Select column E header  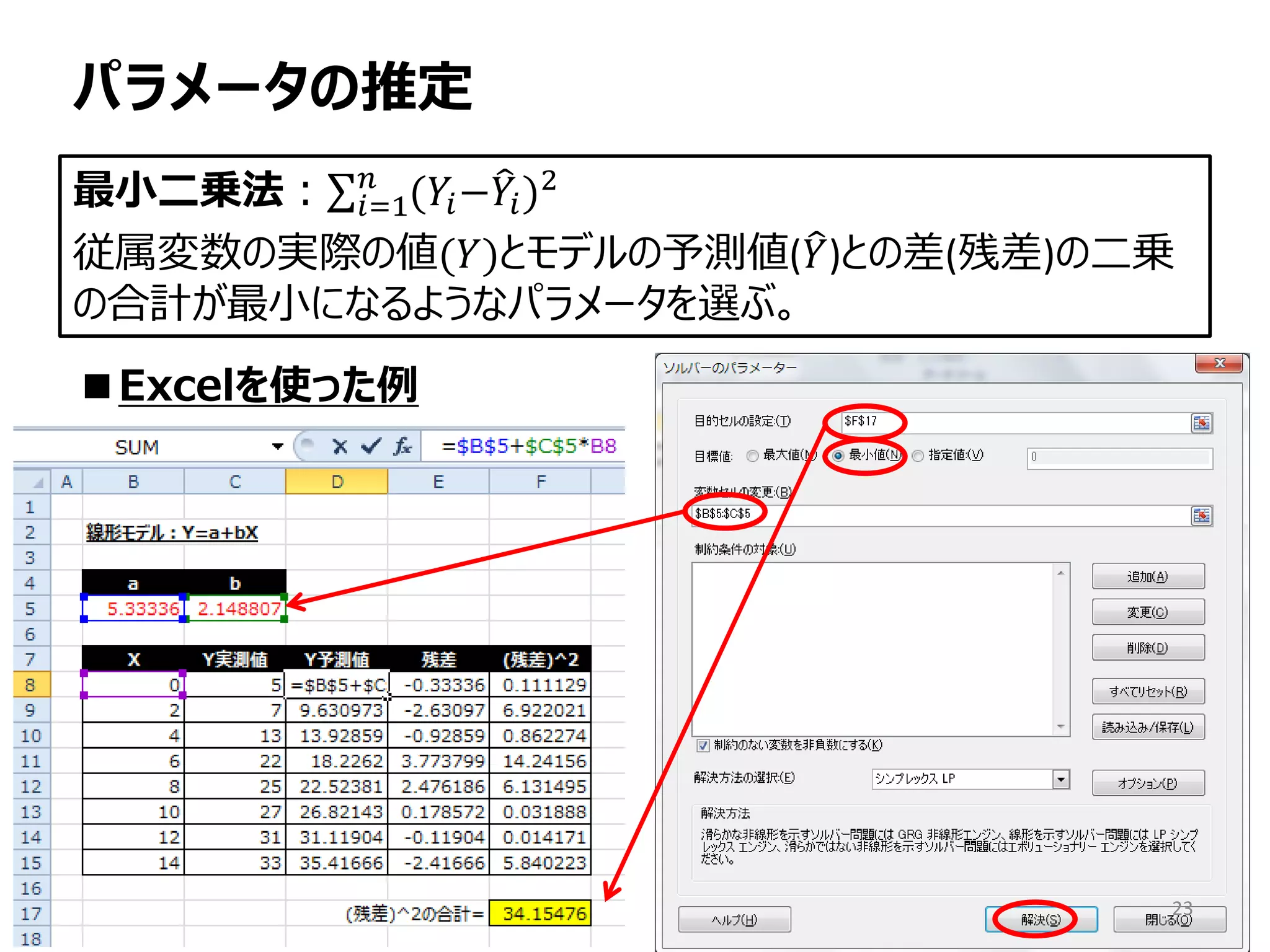tap(438, 482)
